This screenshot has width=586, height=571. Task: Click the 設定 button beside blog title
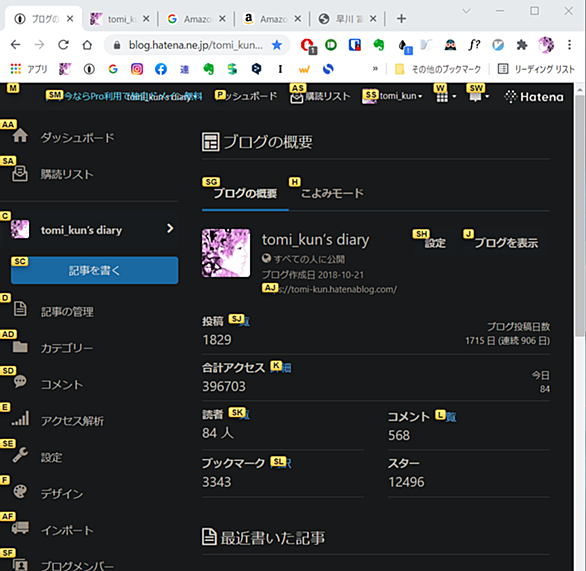pyautogui.click(x=435, y=243)
